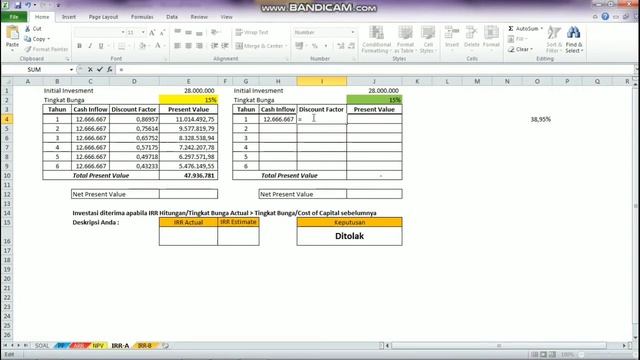Click the Excel Help question icon

pos(605,17)
